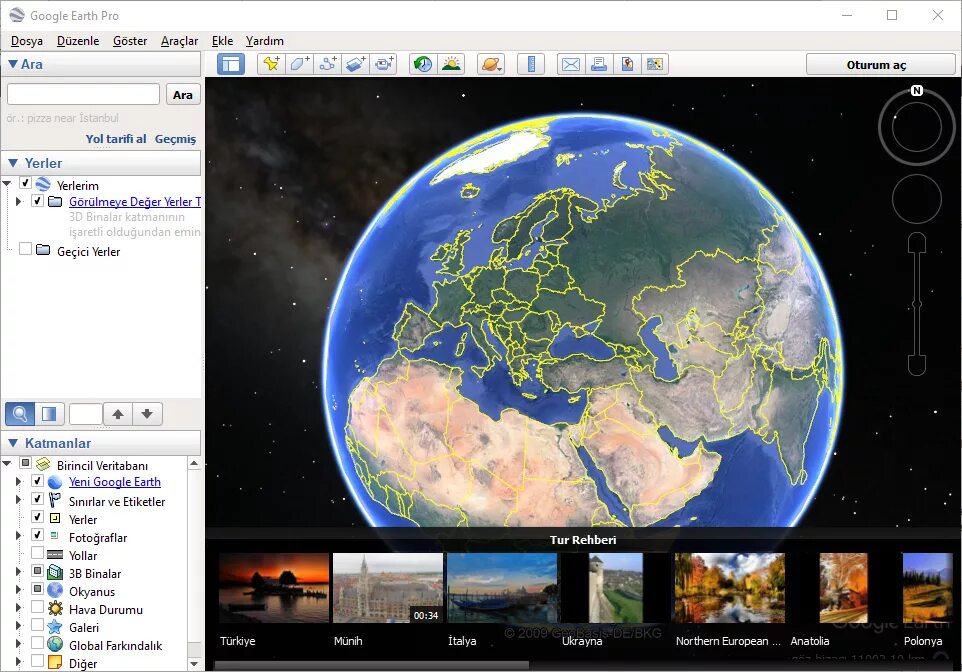Enable the Hava Durumu layer checkbox

37,607
